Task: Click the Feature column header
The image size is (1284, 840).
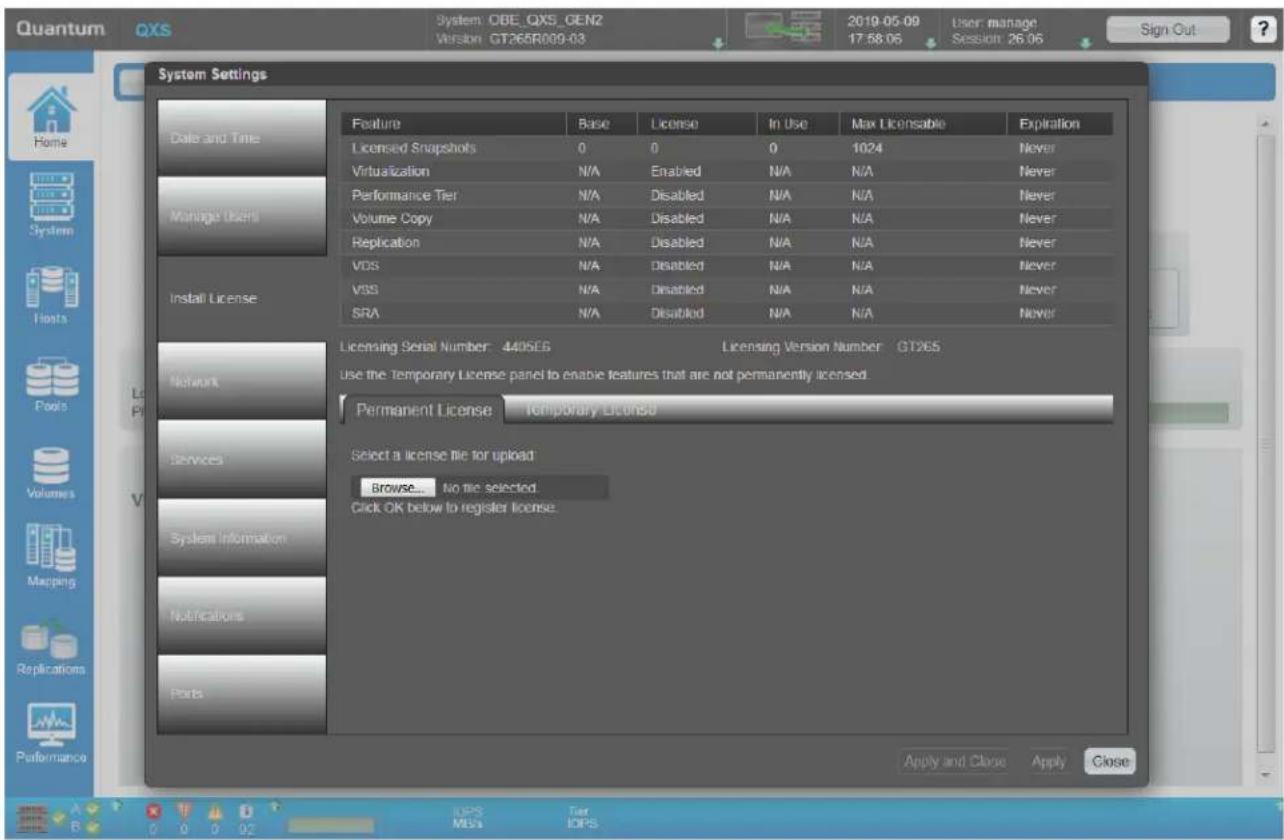Action: pos(454,124)
